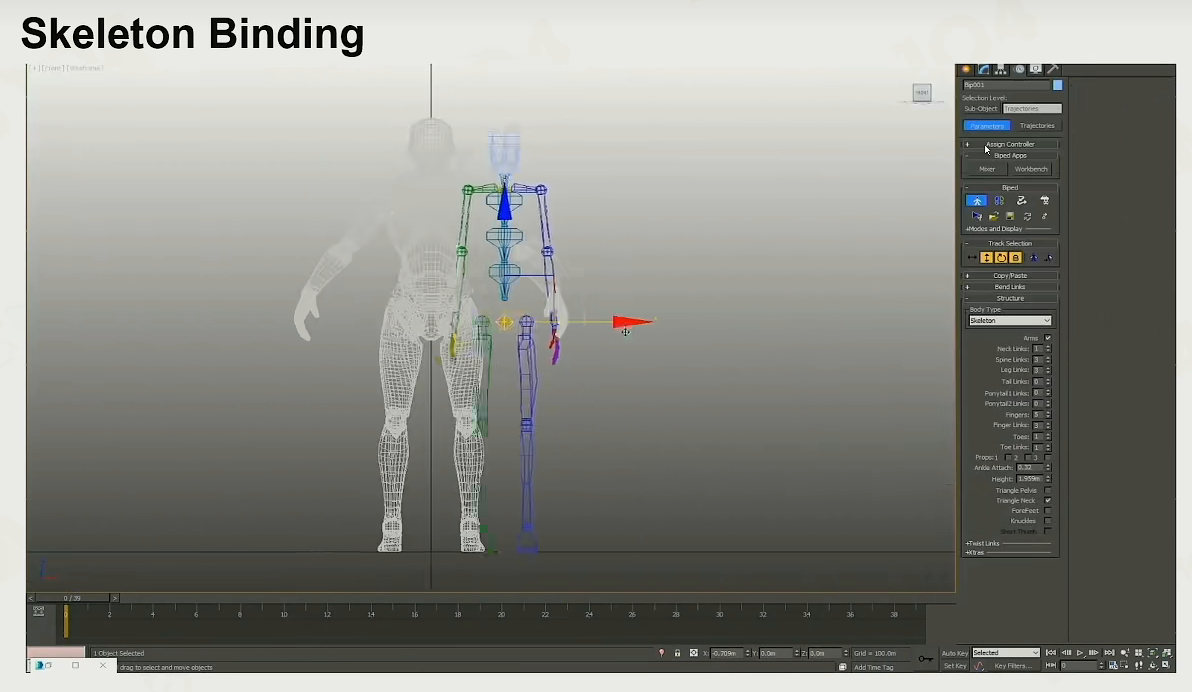Open the Body Type Skeleton dropdown
This screenshot has height=692, width=1192.
[1010, 321]
